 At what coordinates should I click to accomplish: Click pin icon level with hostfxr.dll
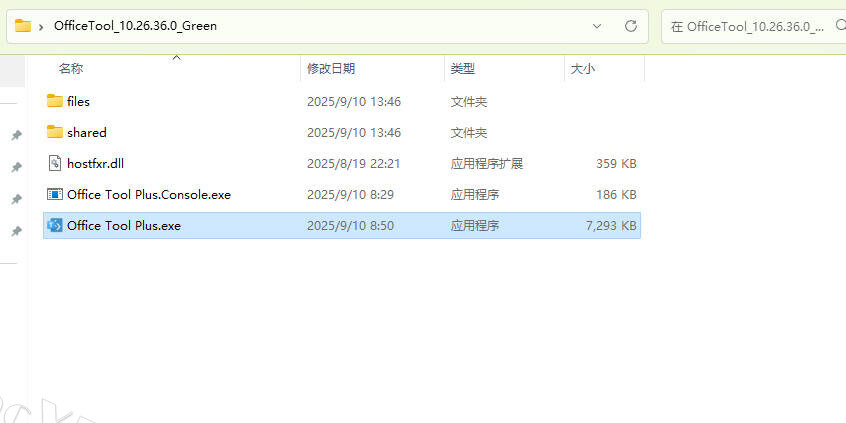17,167
